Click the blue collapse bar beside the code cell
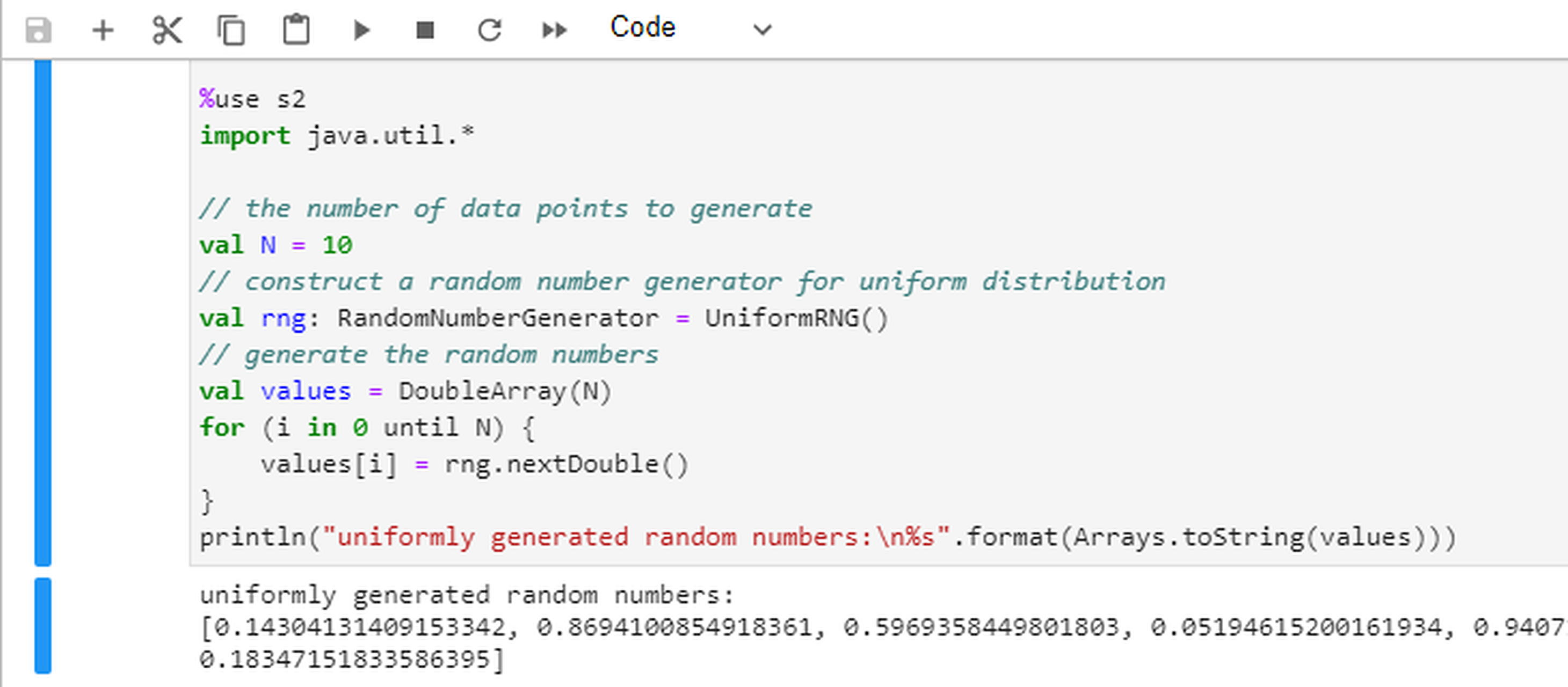 tap(42, 313)
